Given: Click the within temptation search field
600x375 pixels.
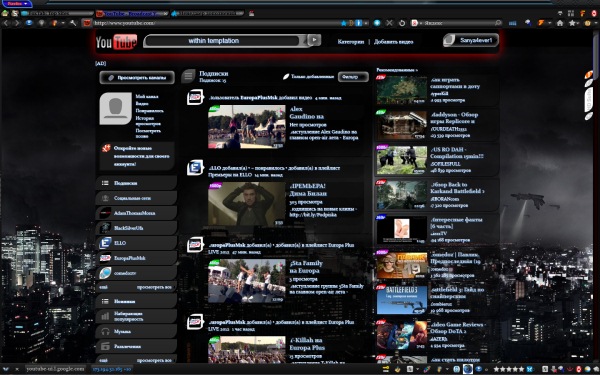Looking at the screenshot, I should (222, 41).
